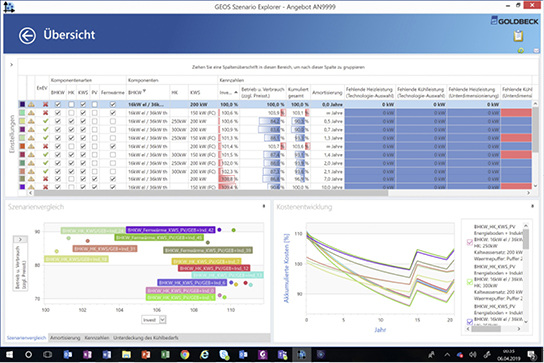Click color swatch of the 100,0 % row

coord(22,104)
